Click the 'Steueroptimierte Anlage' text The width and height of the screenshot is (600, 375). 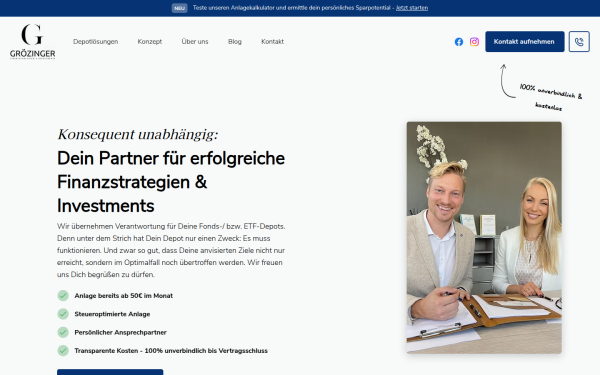click(x=112, y=314)
